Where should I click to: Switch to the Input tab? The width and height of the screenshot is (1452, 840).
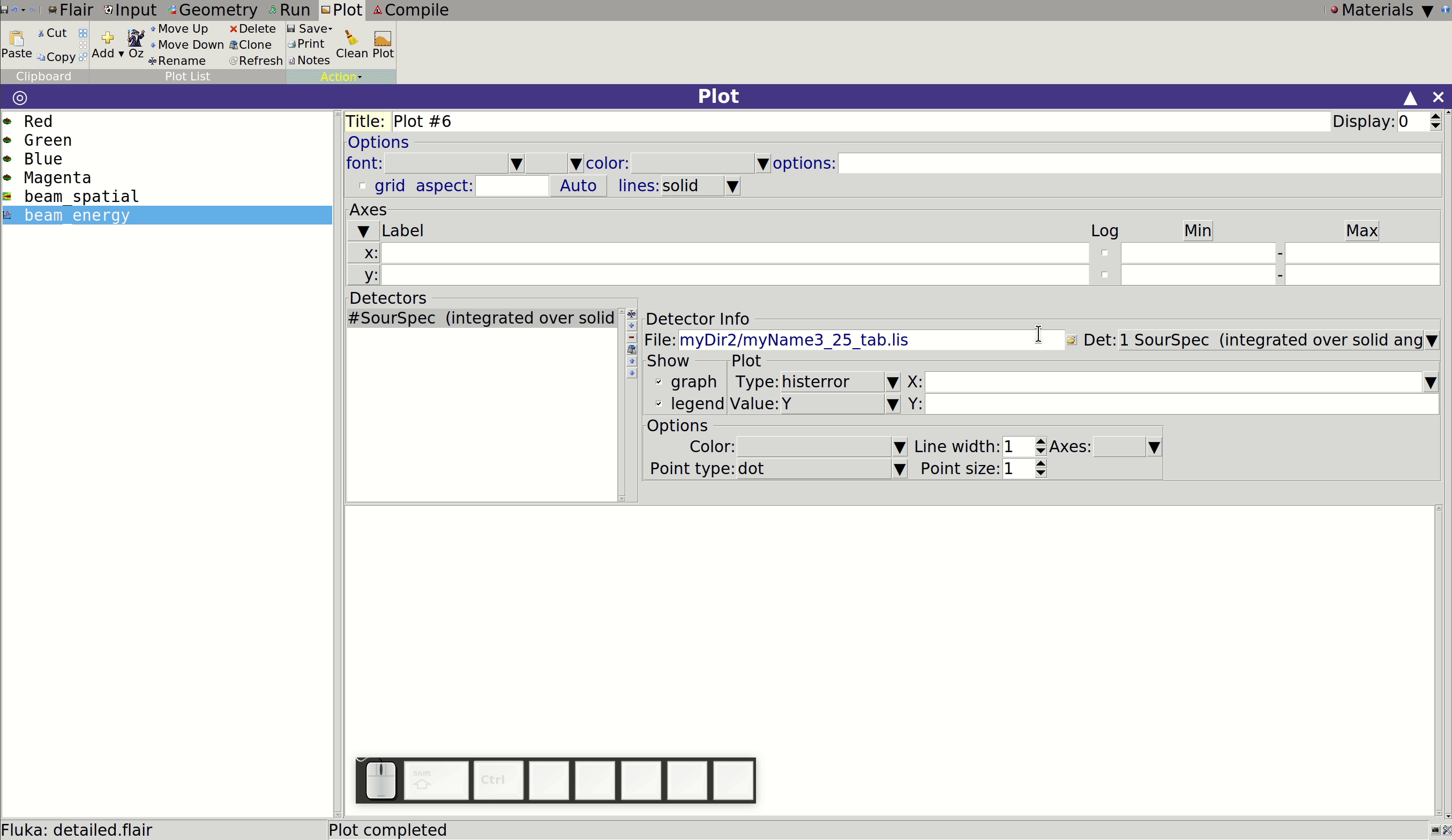(x=130, y=10)
